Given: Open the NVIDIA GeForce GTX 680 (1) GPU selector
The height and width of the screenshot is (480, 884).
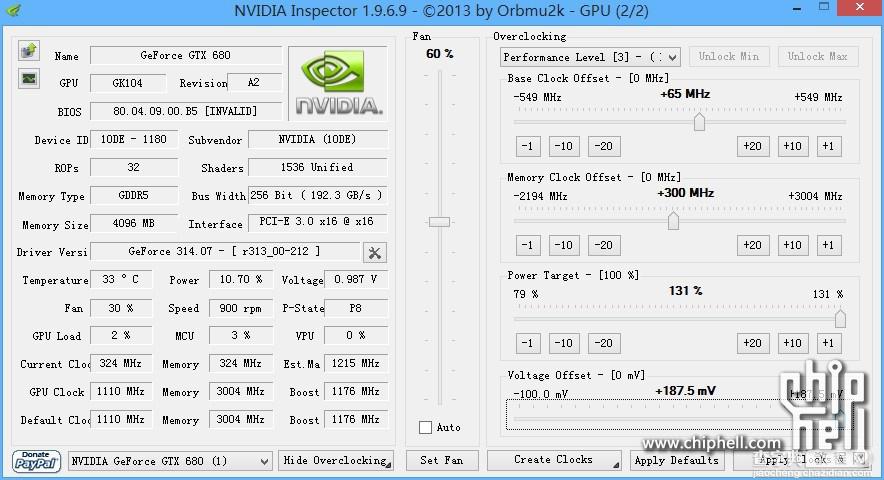Looking at the screenshot, I should click(170, 461).
